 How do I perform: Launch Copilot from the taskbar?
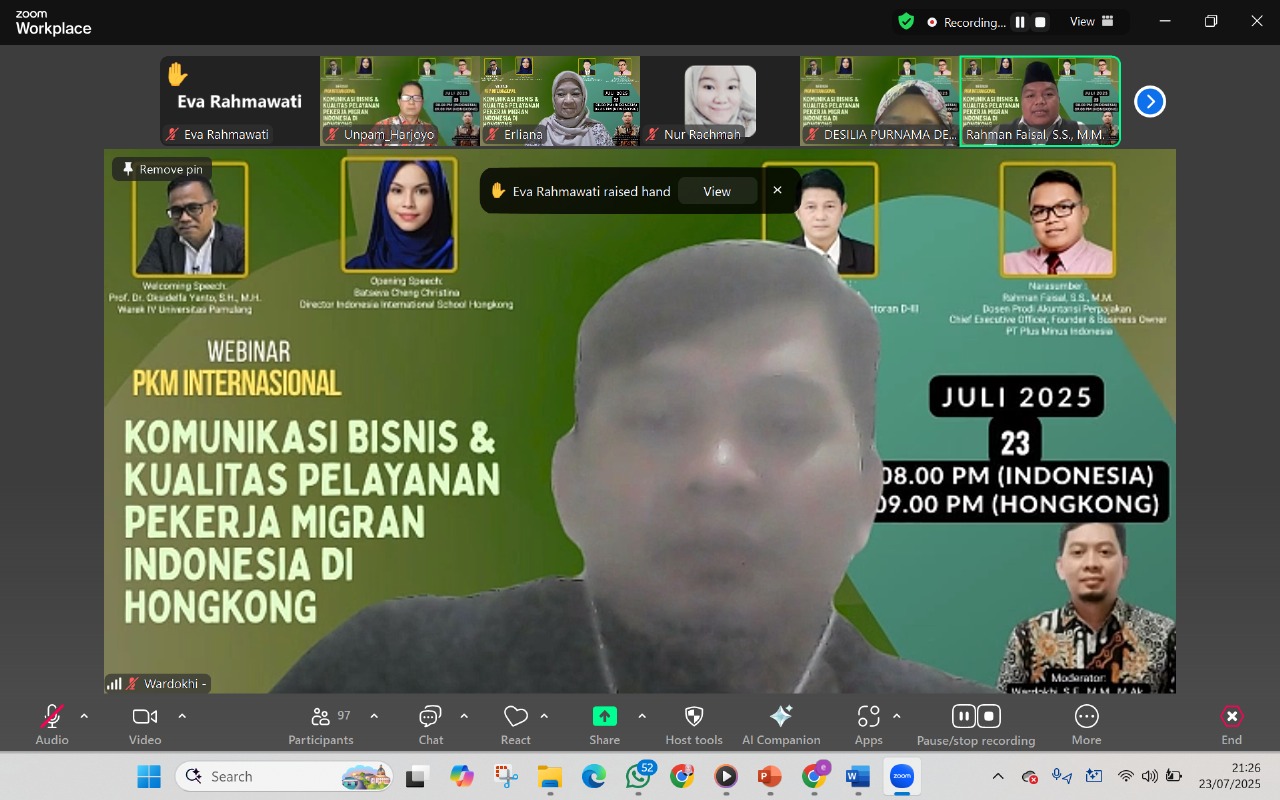(462, 776)
